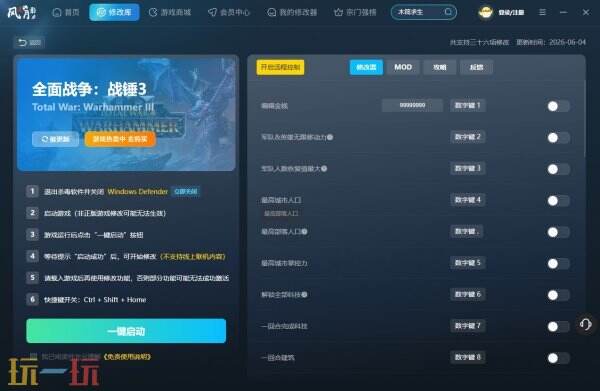Toggle the switch on the 数字键 . row
600x391 pixels.
click(x=558, y=232)
